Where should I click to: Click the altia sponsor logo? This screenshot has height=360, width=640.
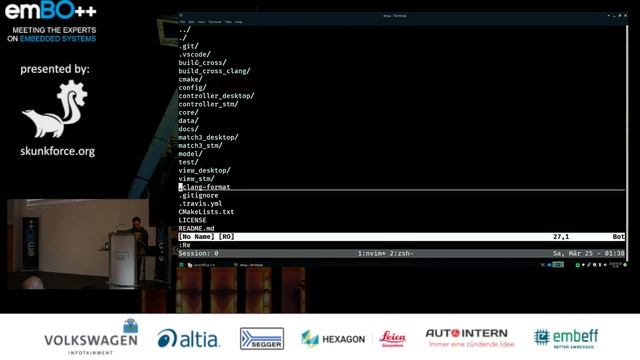click(188, 338)
